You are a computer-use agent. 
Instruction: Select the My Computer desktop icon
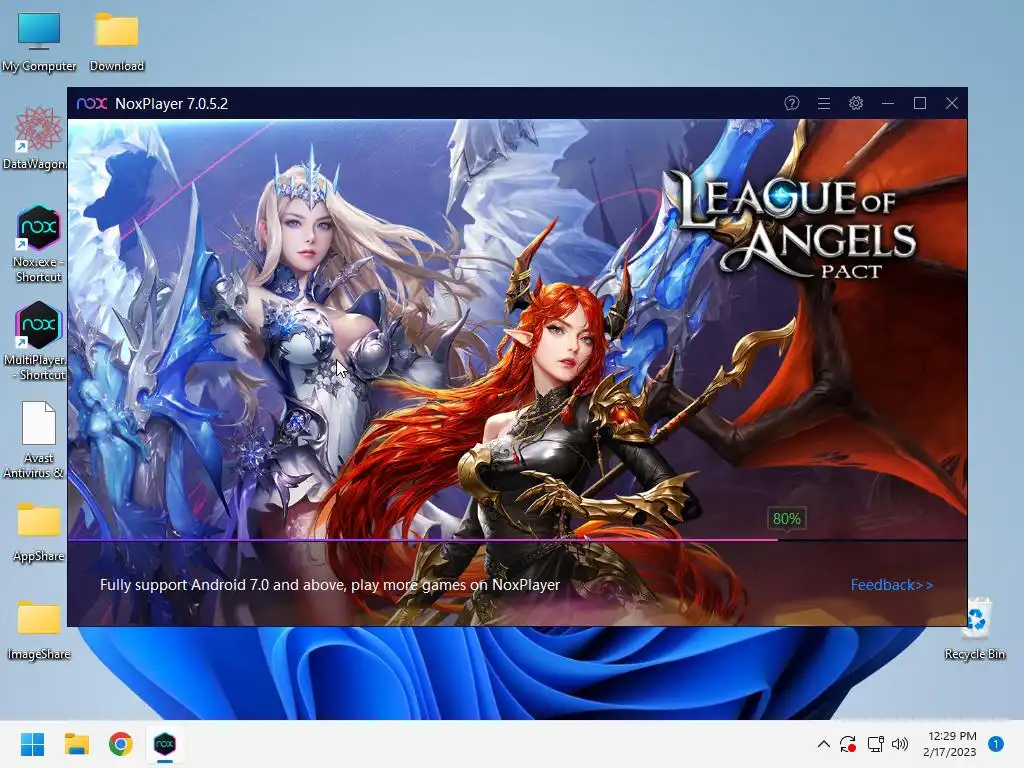coord(39,42)
